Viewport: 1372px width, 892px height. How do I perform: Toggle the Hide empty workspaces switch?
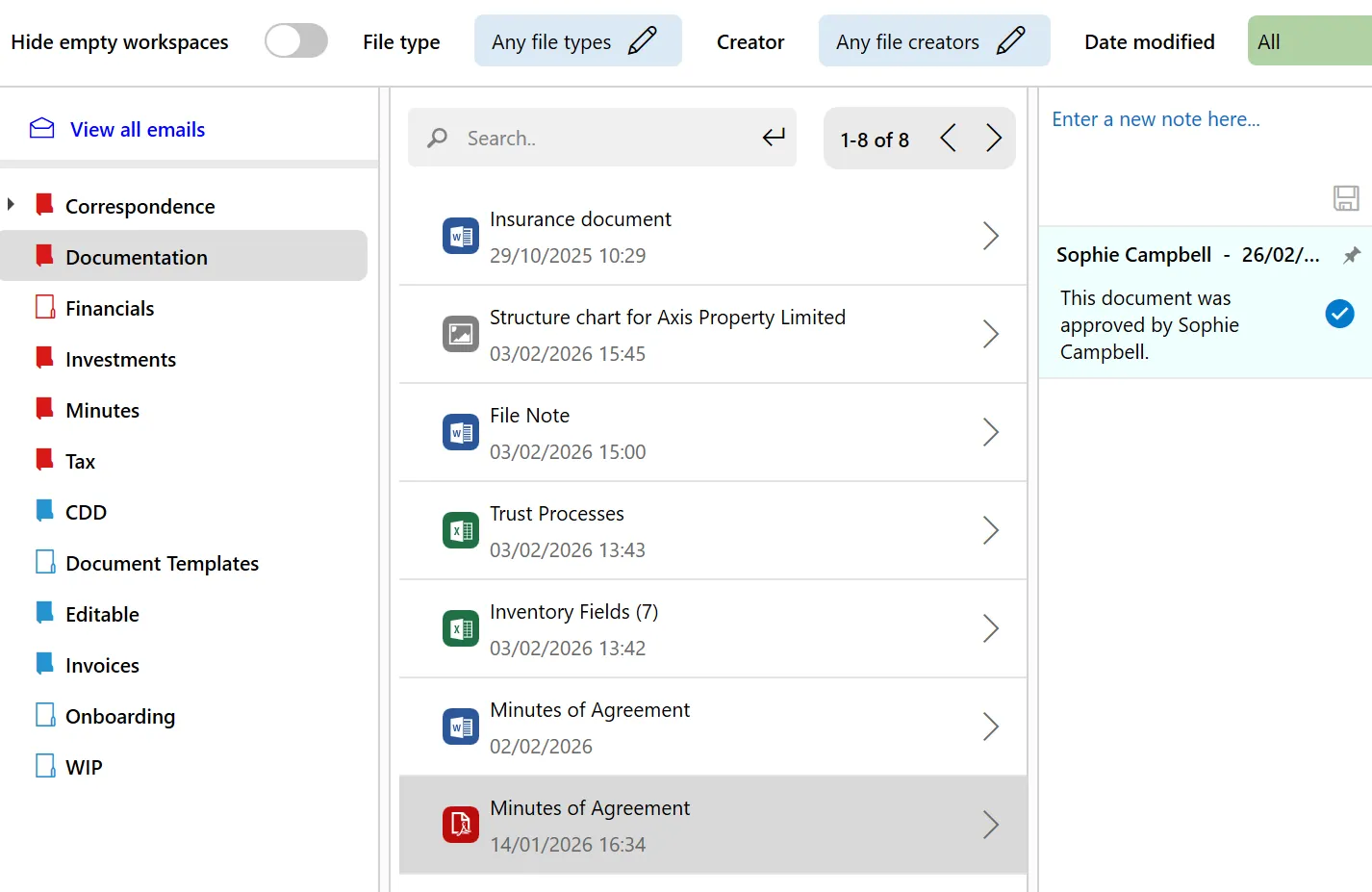coord(295,40)
